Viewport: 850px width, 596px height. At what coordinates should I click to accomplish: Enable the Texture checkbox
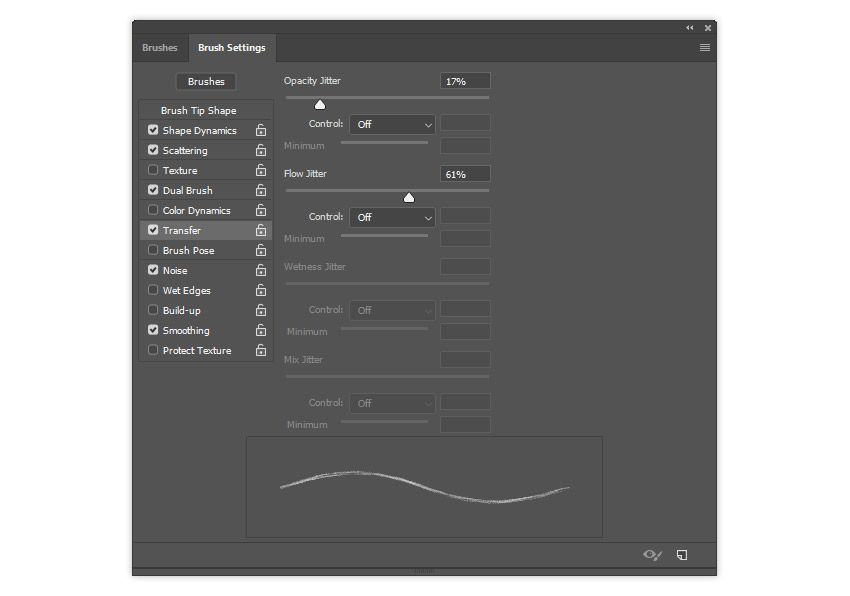tap(153, 170)
